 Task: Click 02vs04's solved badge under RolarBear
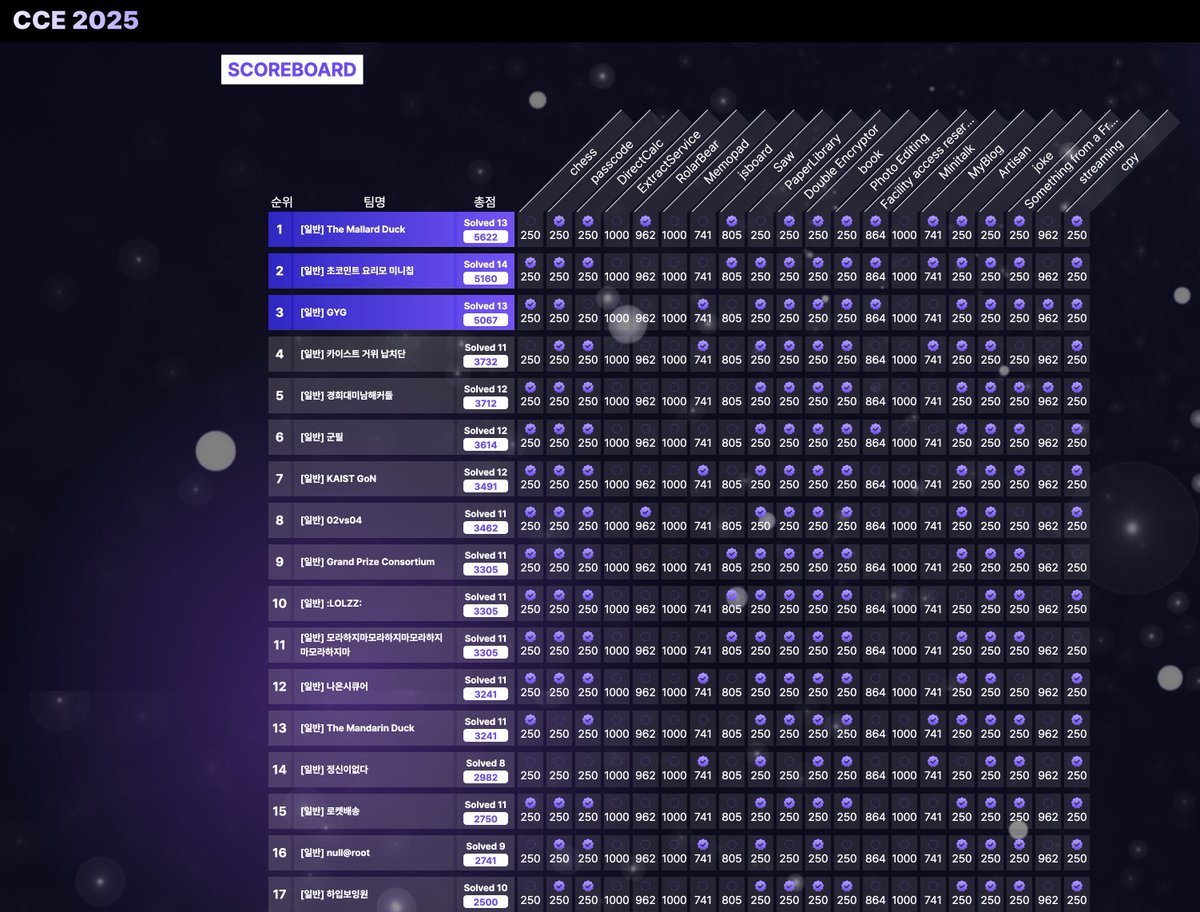pyautogui.click(x=645, y=512)
